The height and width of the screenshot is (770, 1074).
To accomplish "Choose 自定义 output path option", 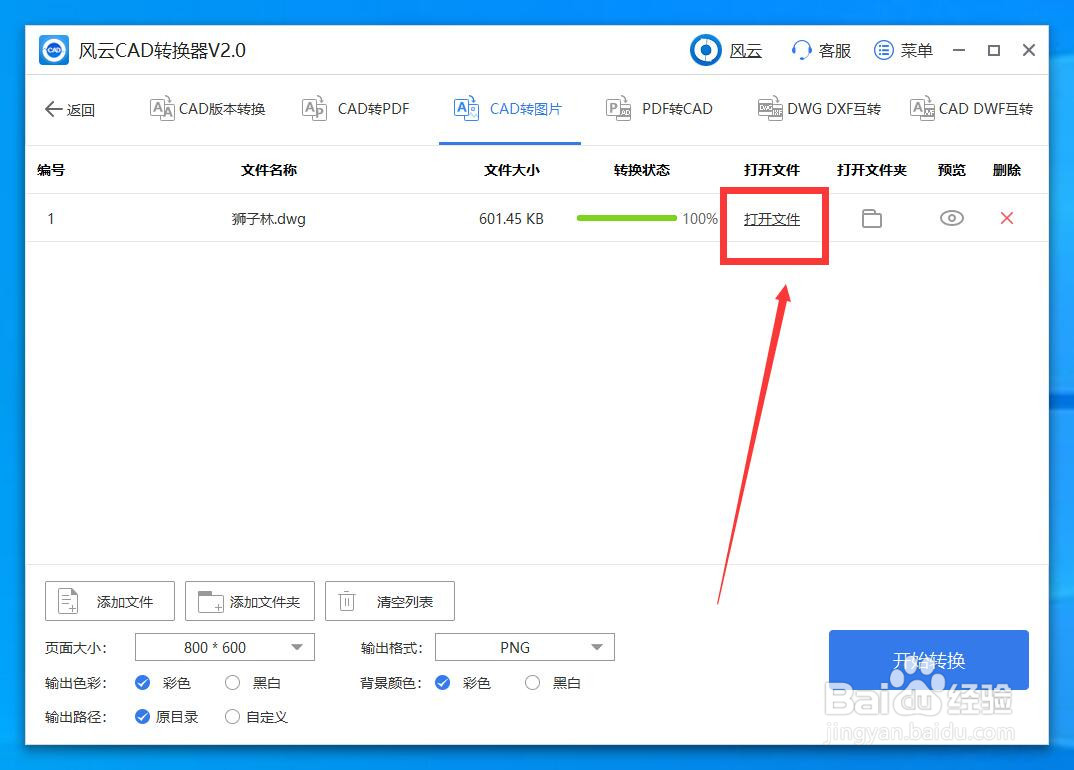I will (x=230, y=717).
